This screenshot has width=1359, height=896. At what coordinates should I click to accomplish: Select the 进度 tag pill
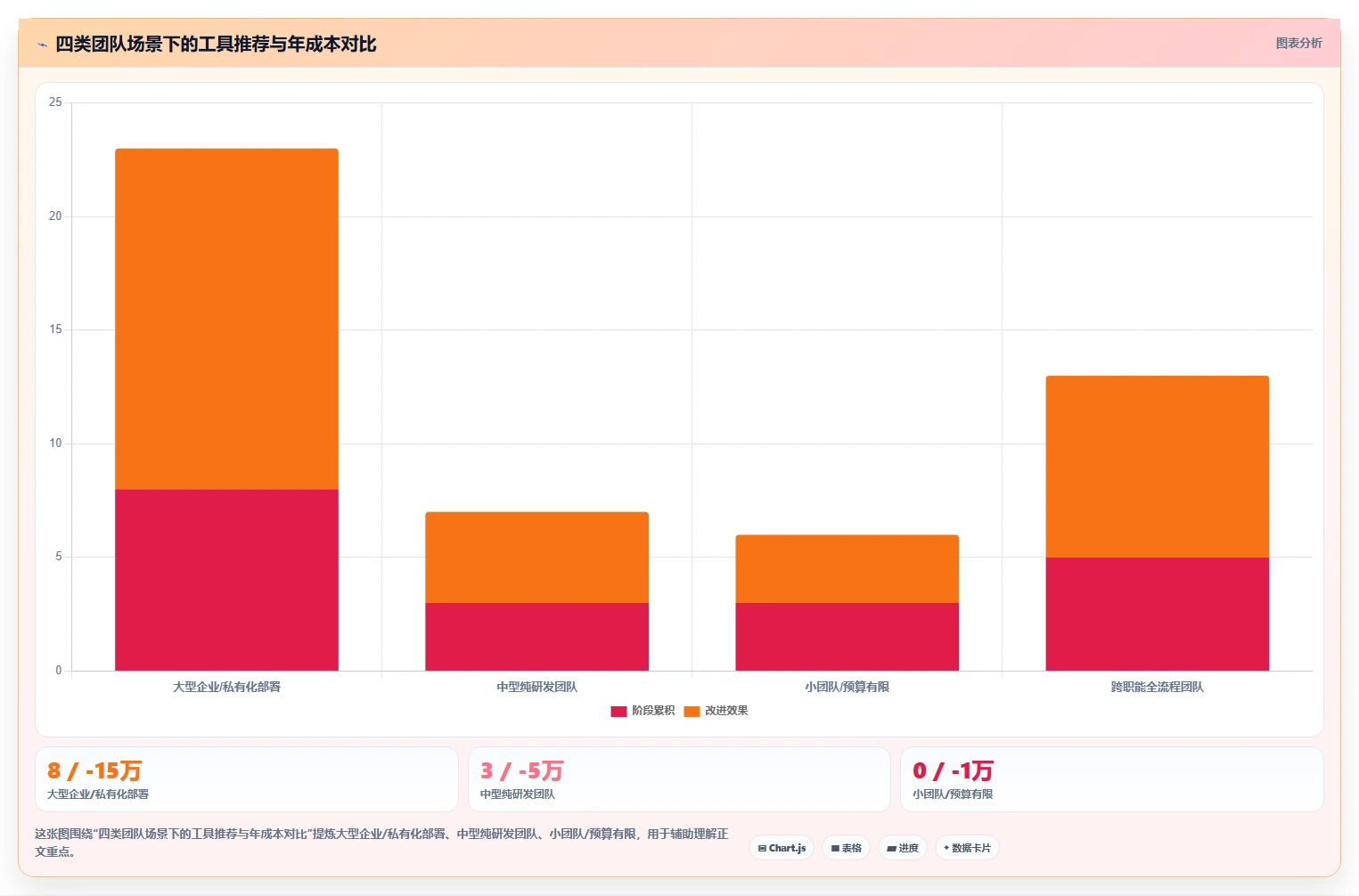click(x=903, y=848)
